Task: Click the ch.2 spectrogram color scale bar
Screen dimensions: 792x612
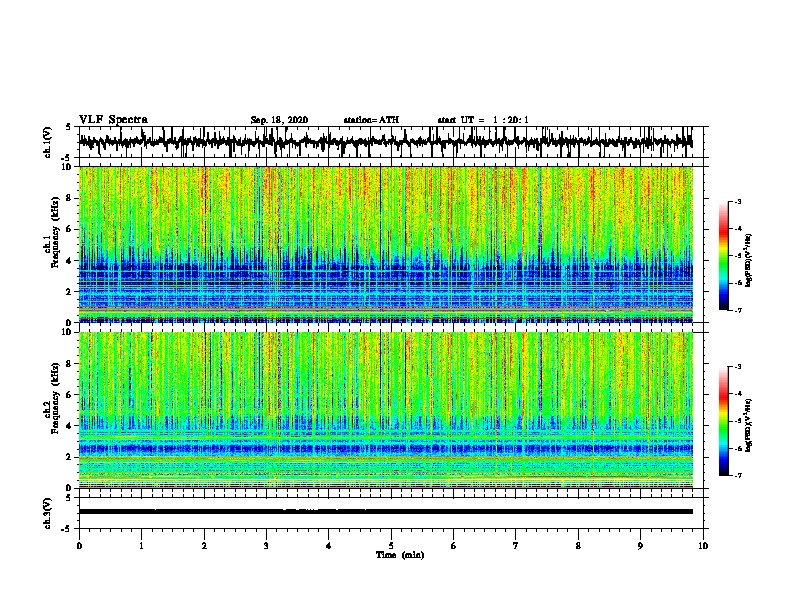Action: 723,421
